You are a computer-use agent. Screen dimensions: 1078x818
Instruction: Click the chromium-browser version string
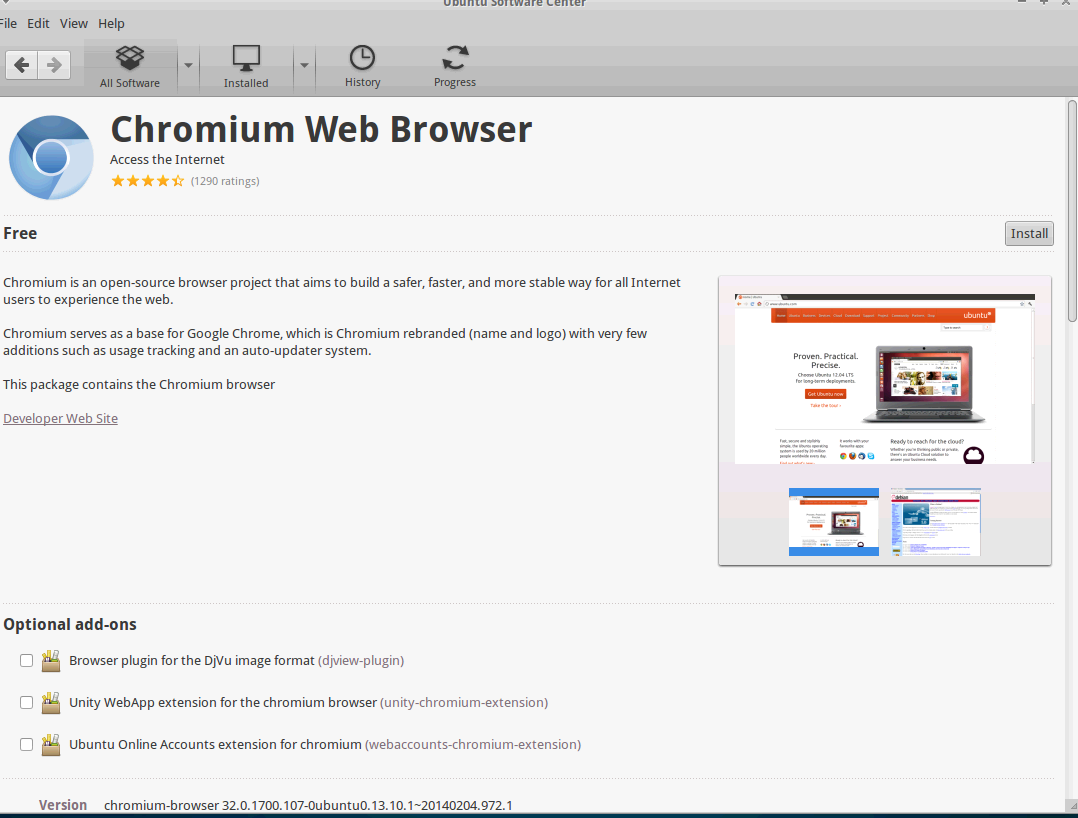(308, 805)
